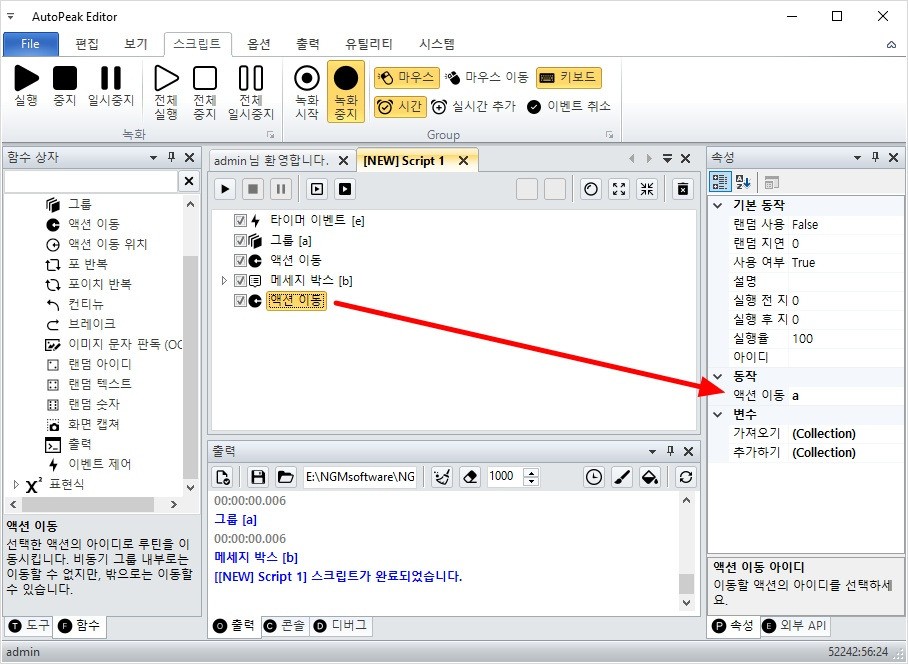908x664 pixels.
Task: Click the boxed play step-run icon in the editor
Action: [317, 189]
